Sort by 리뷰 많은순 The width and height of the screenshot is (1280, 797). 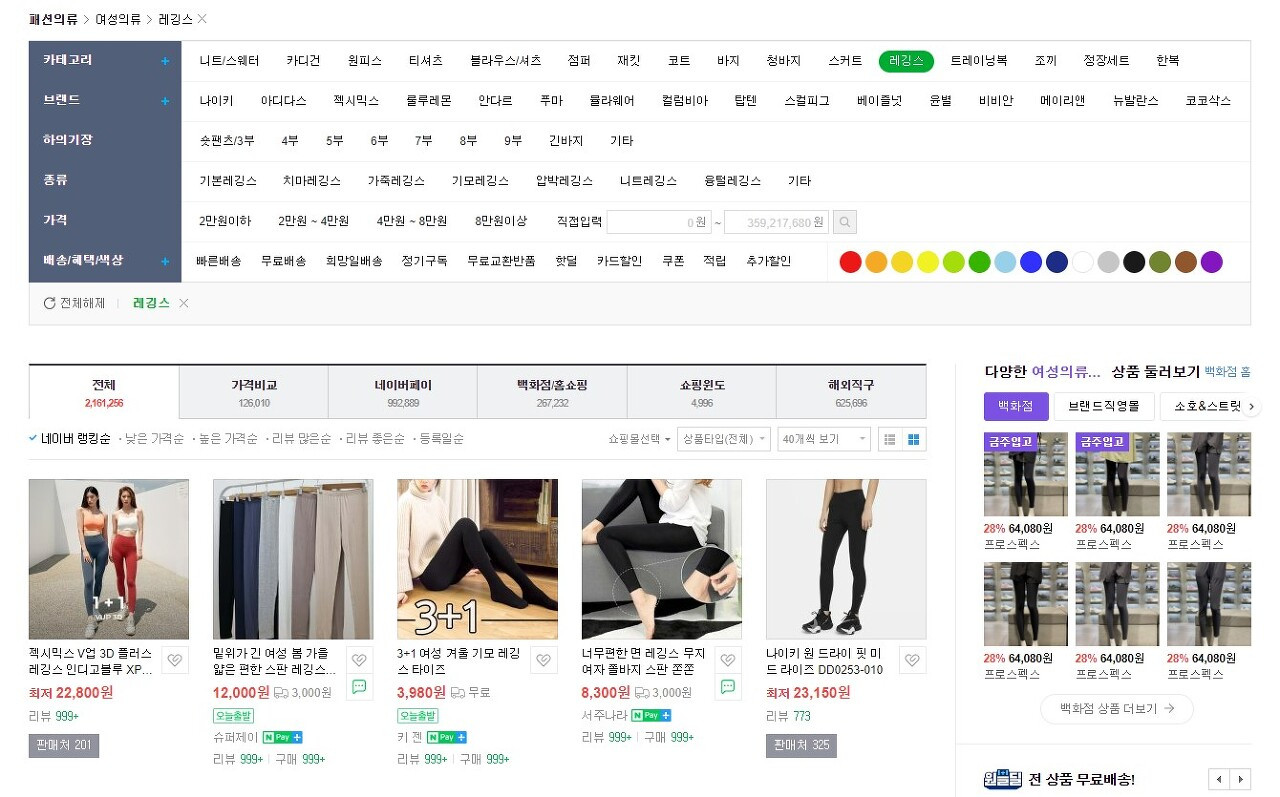coord(301,439)
